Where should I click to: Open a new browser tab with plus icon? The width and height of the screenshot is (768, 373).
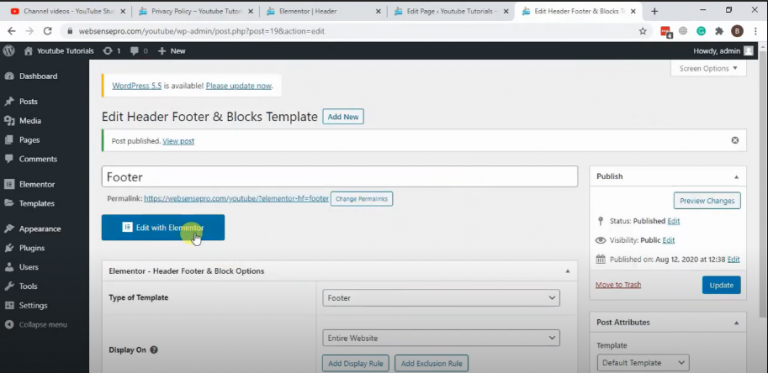[x=654, y=11]
